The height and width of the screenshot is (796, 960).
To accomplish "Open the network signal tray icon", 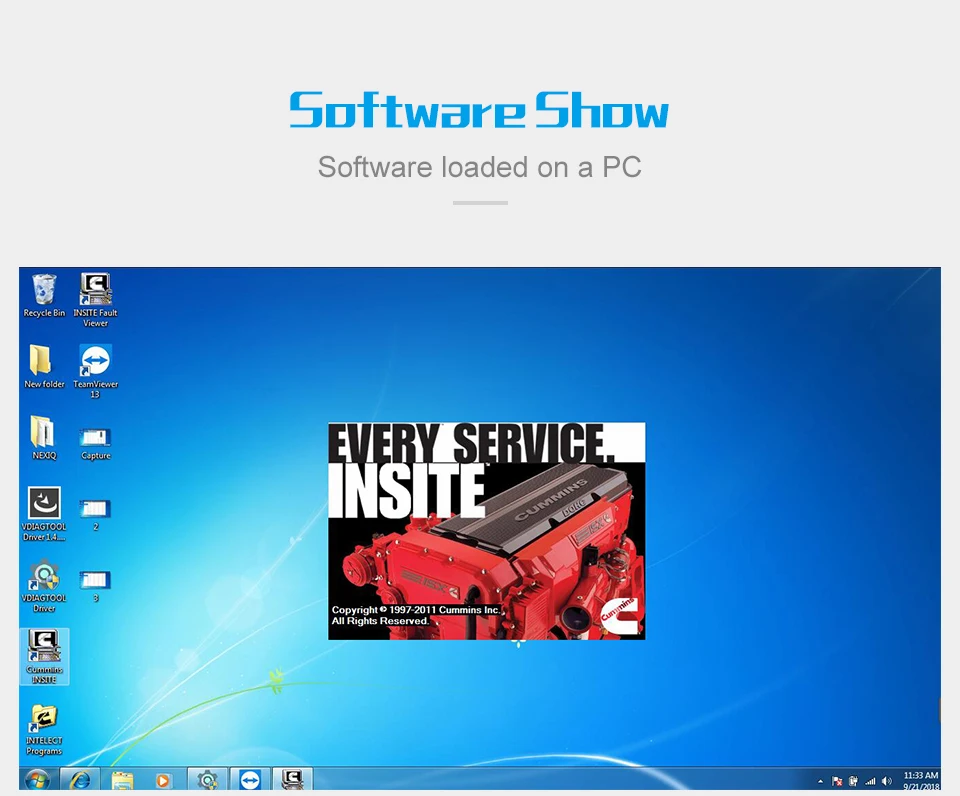I will (870, 781).
